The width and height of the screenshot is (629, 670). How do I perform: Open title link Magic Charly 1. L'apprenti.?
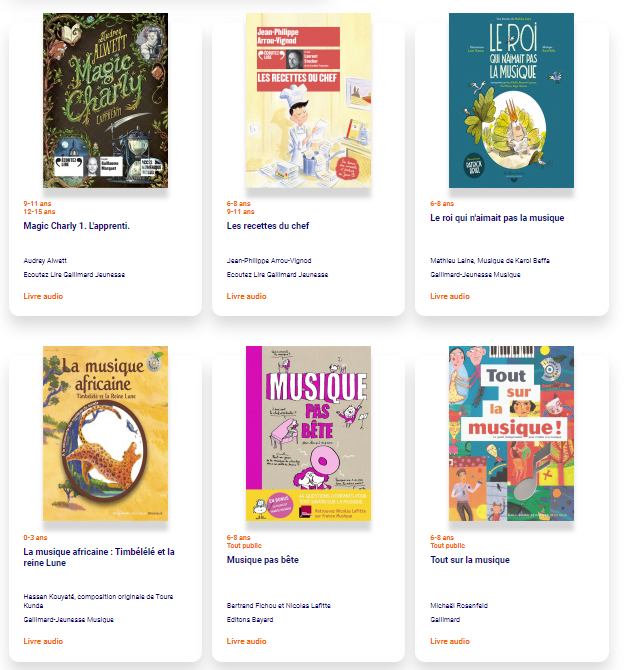click(76, 226)
